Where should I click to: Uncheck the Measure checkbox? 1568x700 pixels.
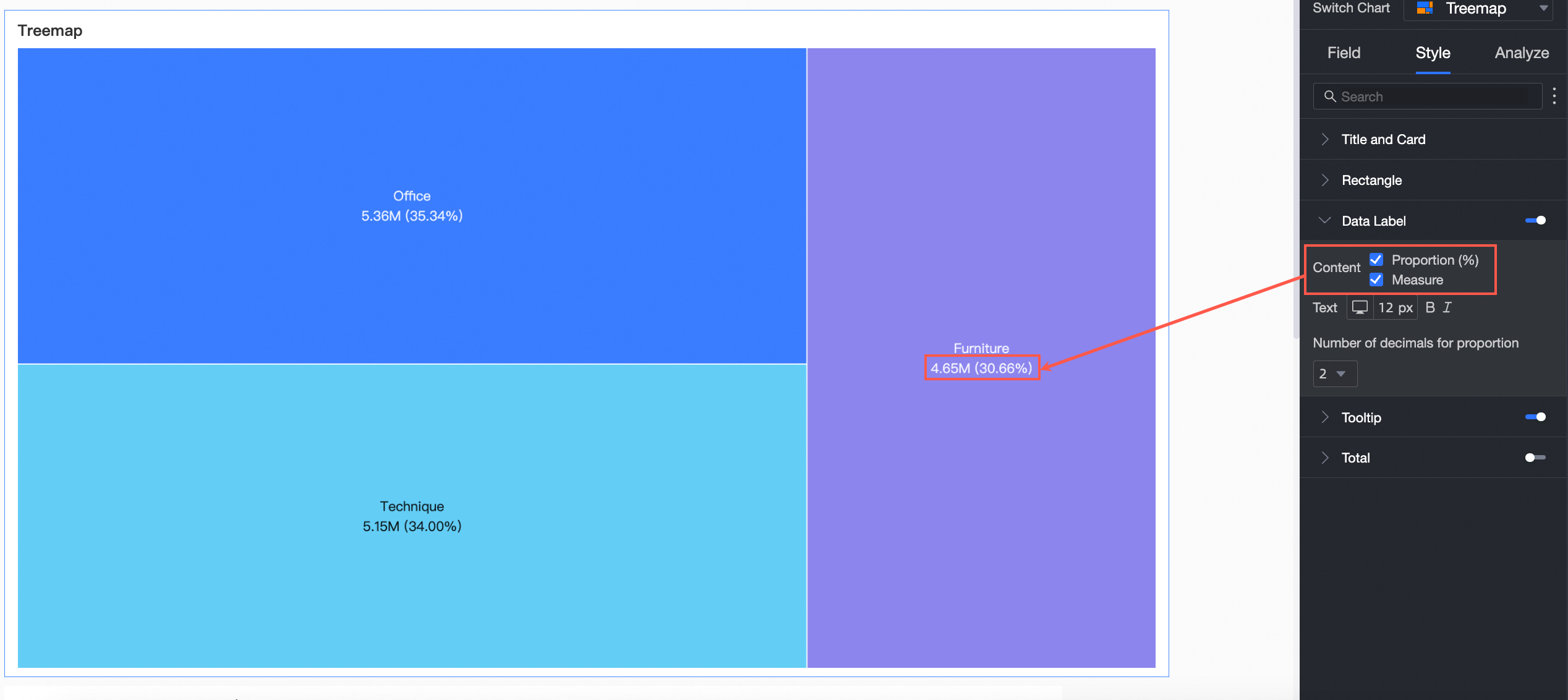[1376, 280]
